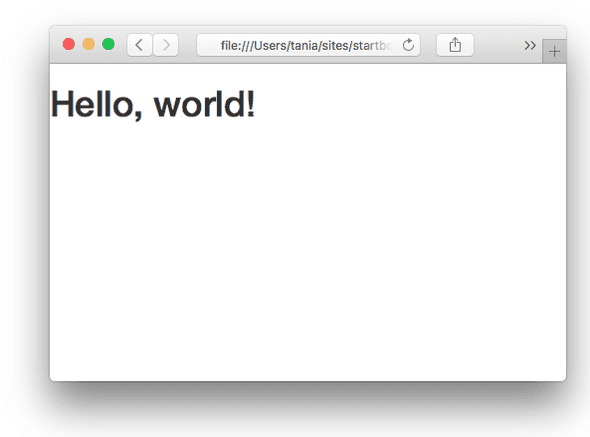Click empty toolbar gap before the address bar
590x437 pixels.
pos(187,45)
